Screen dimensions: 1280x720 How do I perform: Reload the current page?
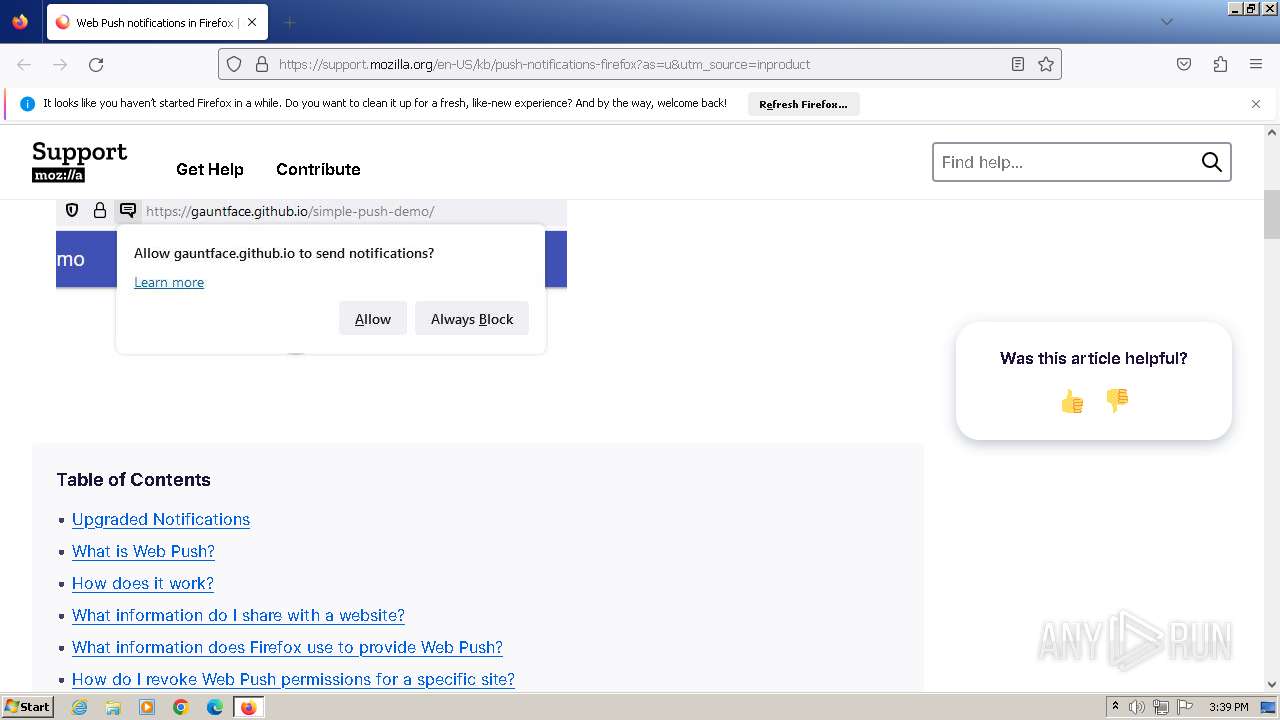pos(96,64)
